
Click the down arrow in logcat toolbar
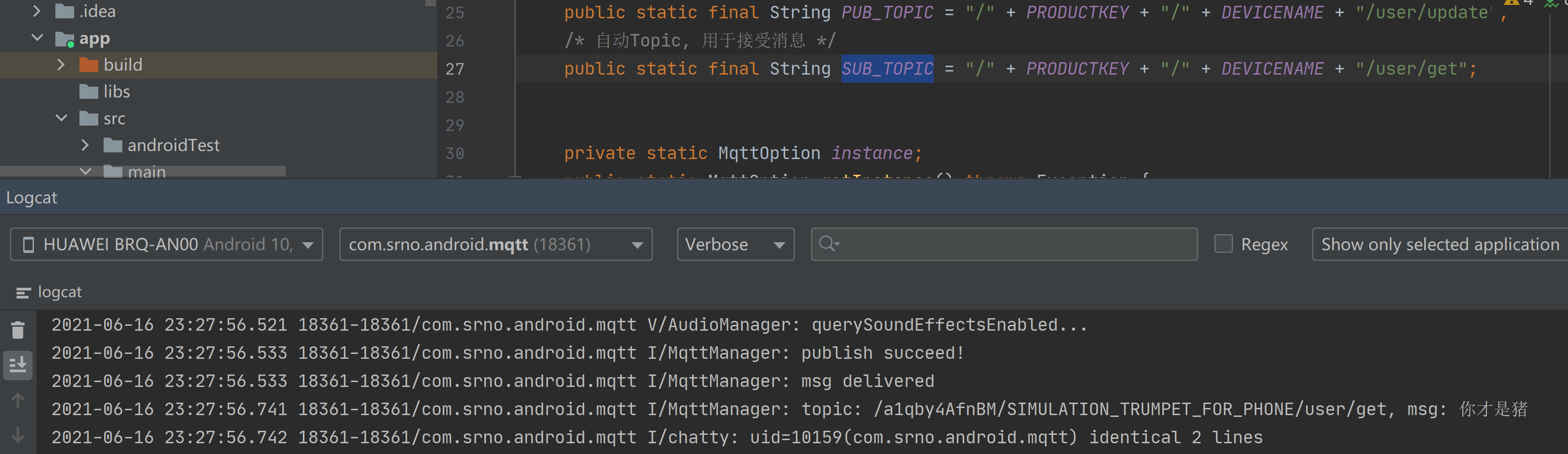click(x=18, y=435)
